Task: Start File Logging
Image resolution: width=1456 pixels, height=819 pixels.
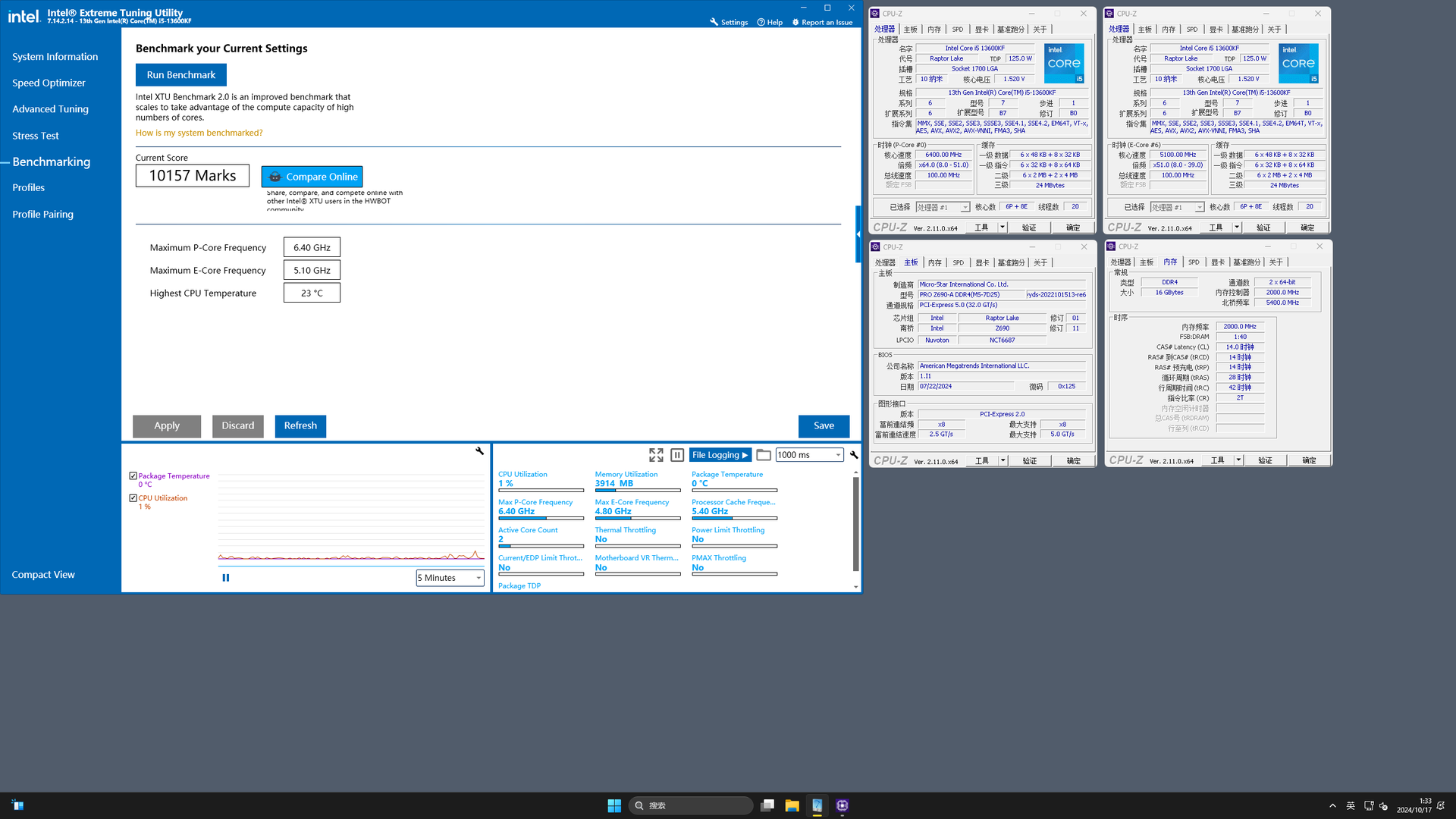Action: click(x=720, y=455)
